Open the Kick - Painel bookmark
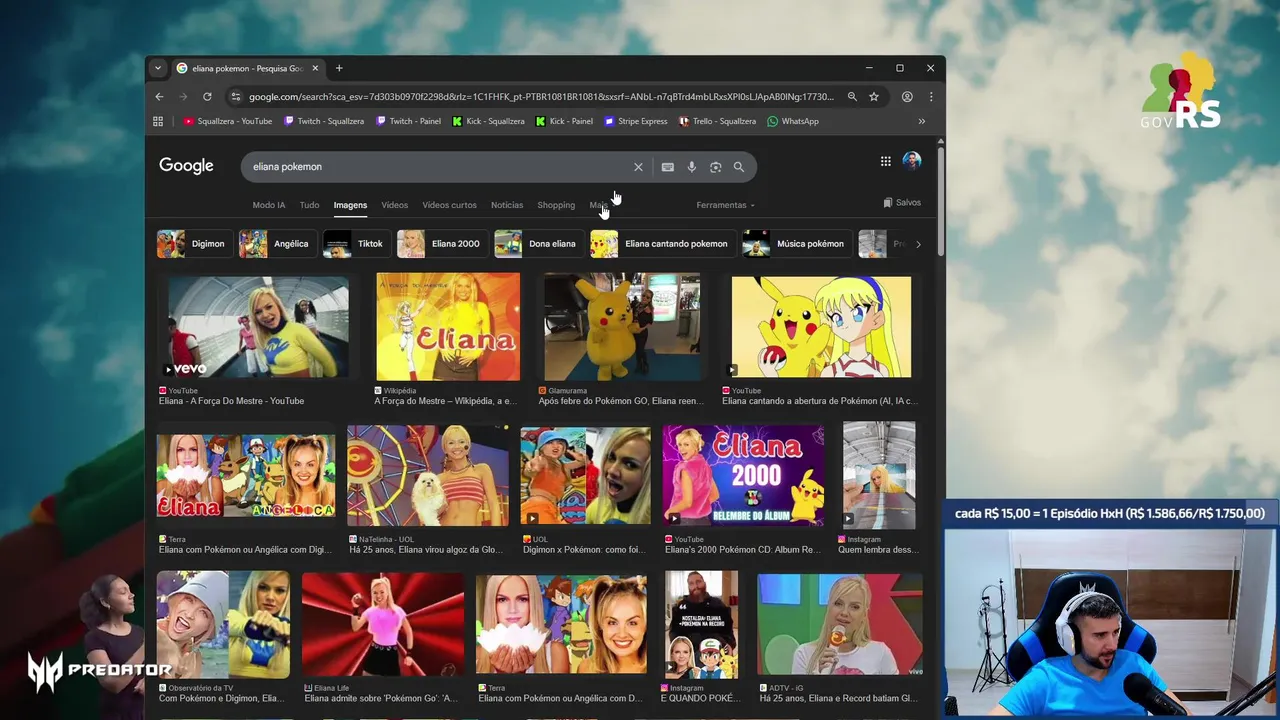The image size is (1280, 720). pyautogui.click(x=564, y=121)
